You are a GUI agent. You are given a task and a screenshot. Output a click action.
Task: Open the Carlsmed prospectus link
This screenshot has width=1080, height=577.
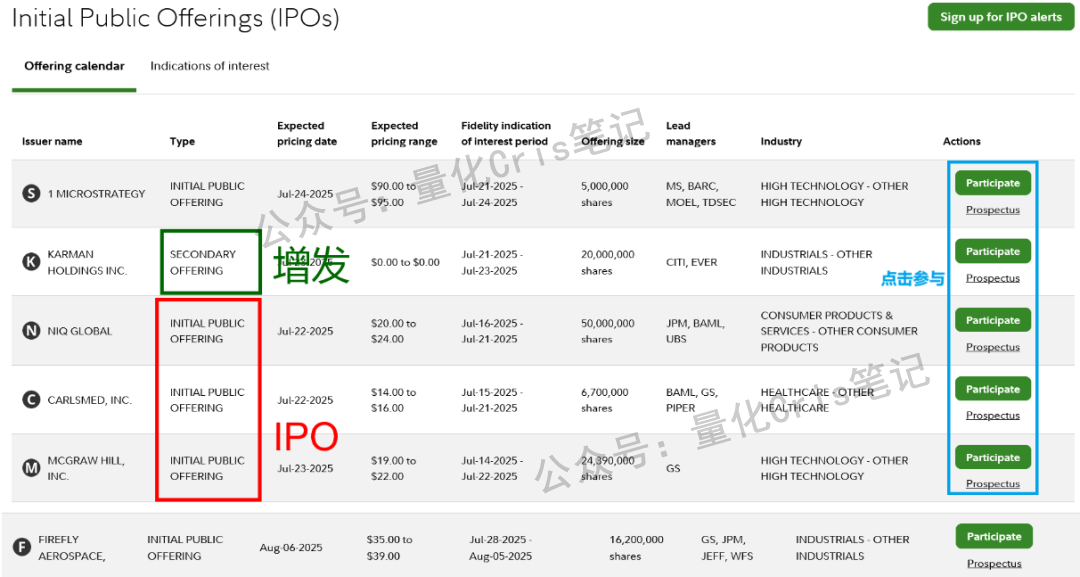[992, 415]
